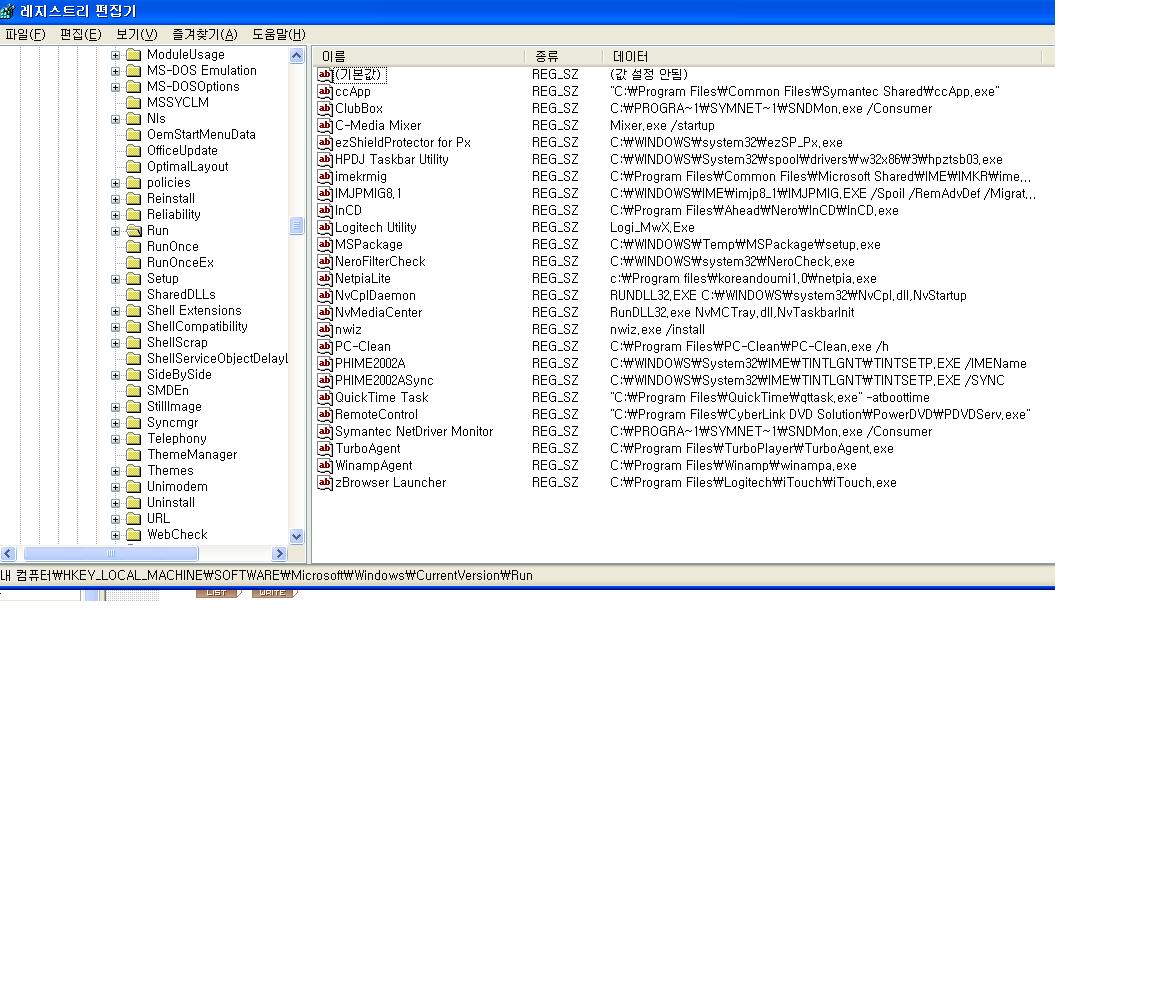Click the InCD value icon

point(325,211)
